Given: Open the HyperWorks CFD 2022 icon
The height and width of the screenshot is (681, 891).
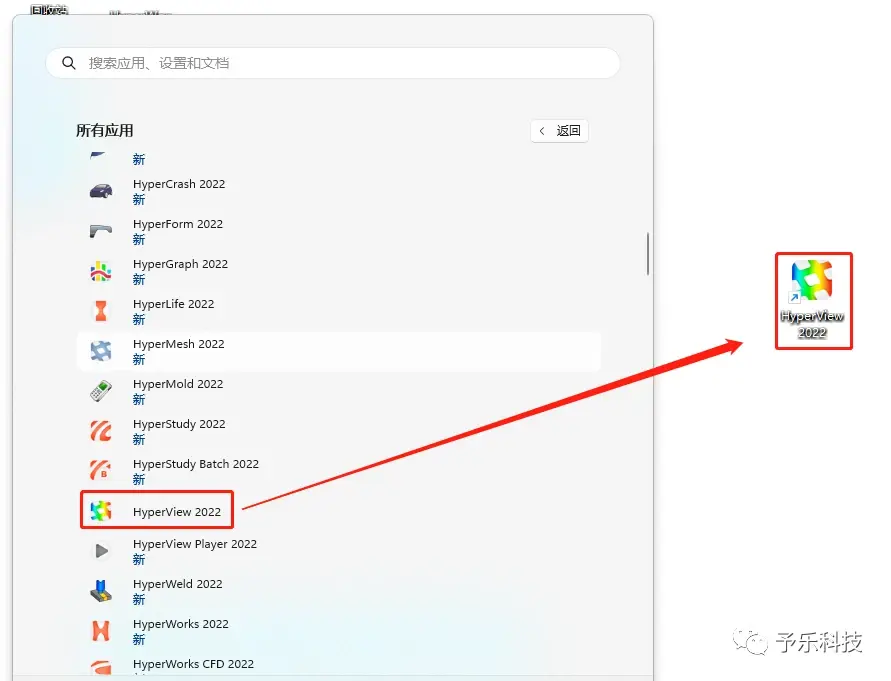Looking at the screenshot, I should coord(101,667).
